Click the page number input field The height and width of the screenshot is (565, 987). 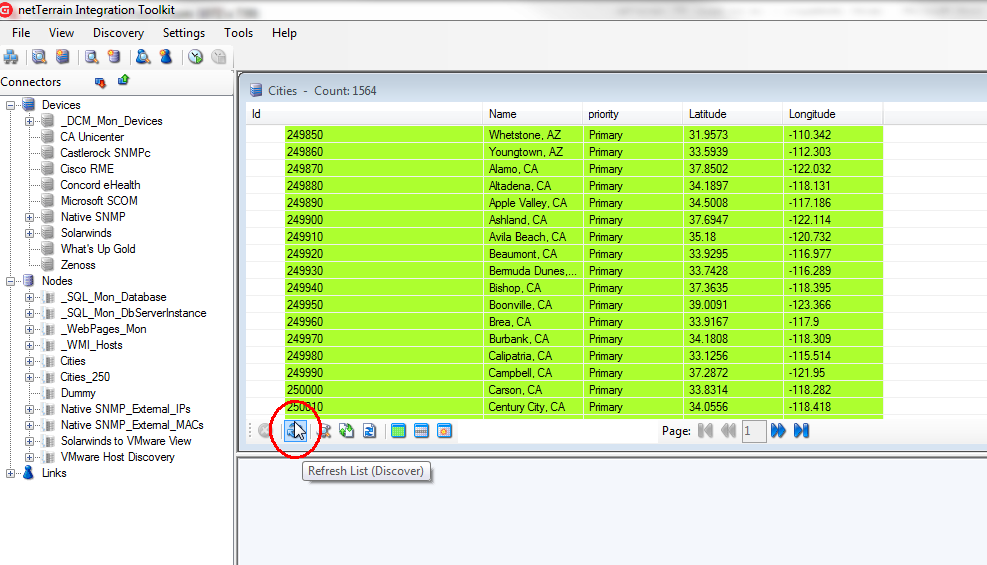(x=754, y=431)
